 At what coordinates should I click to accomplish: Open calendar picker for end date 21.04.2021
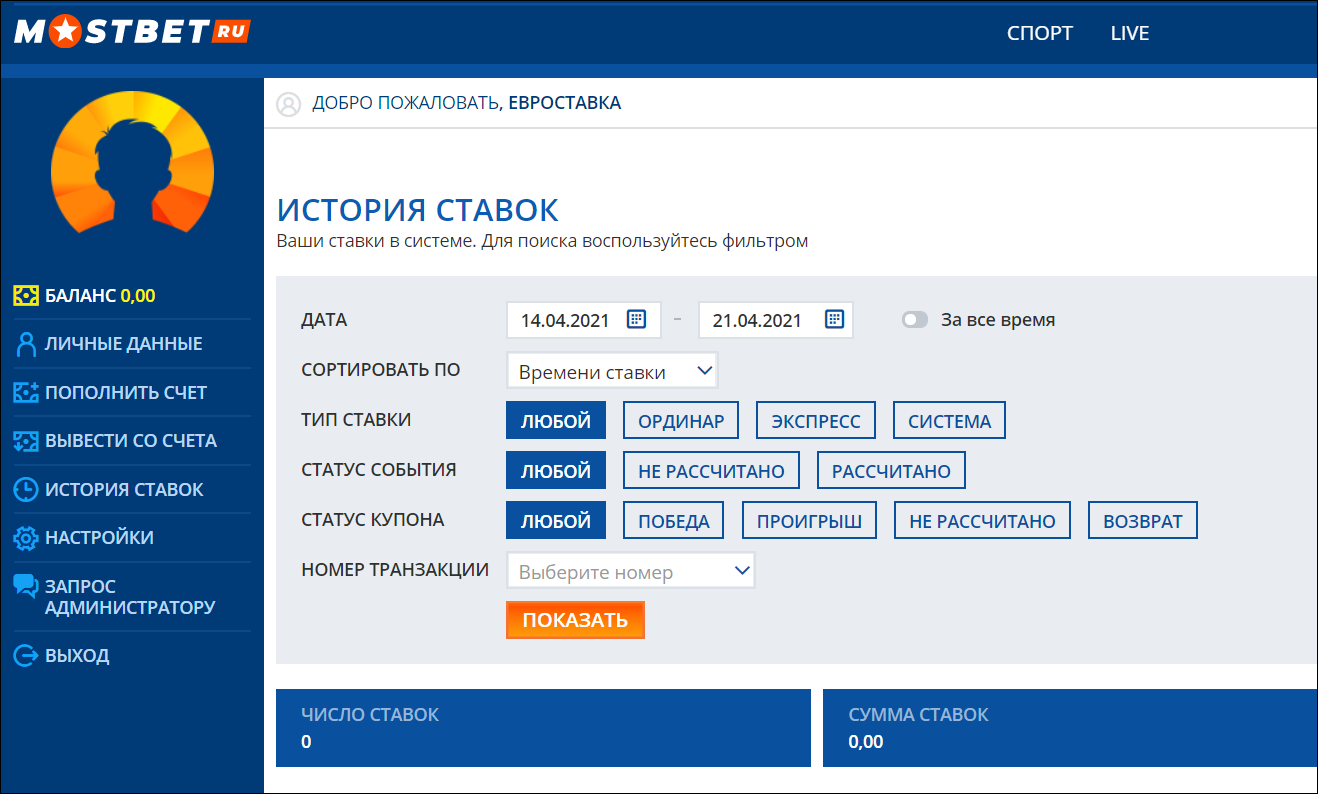[x=834, y=319]
